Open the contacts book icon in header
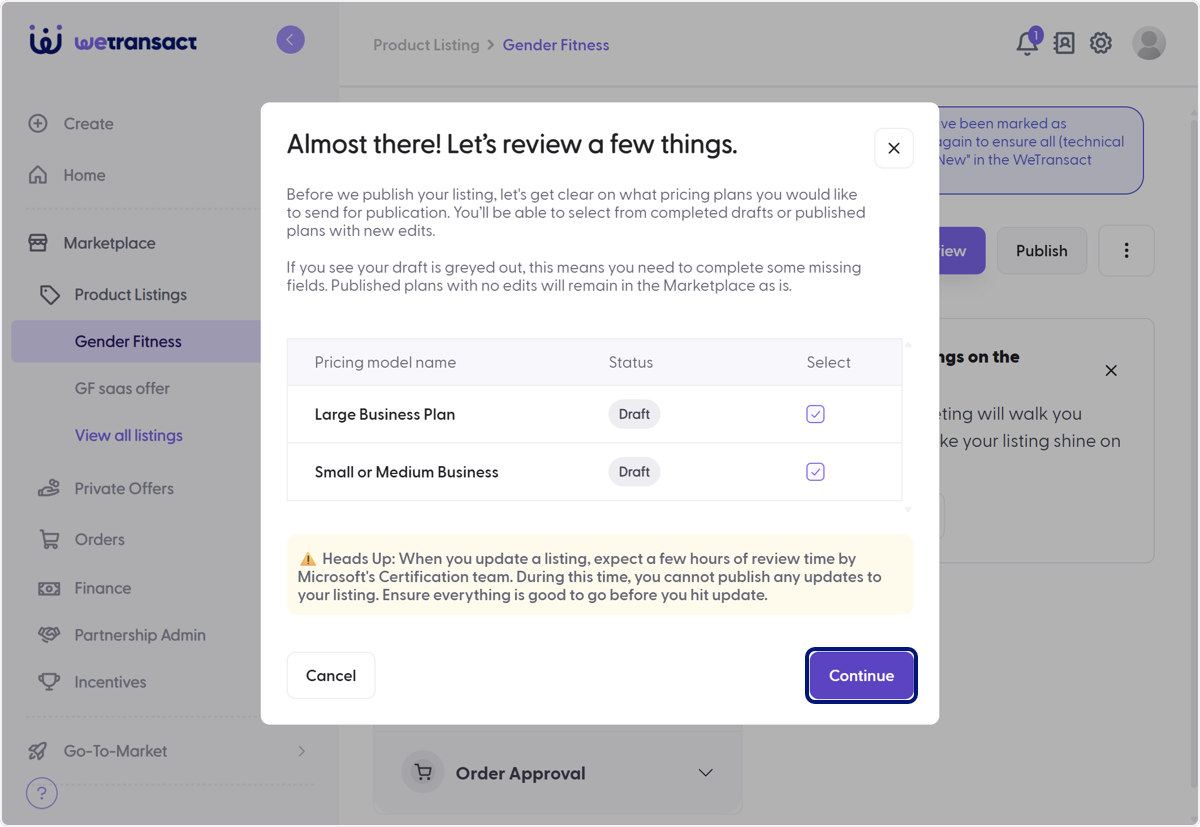 [x=1064, y=43]
